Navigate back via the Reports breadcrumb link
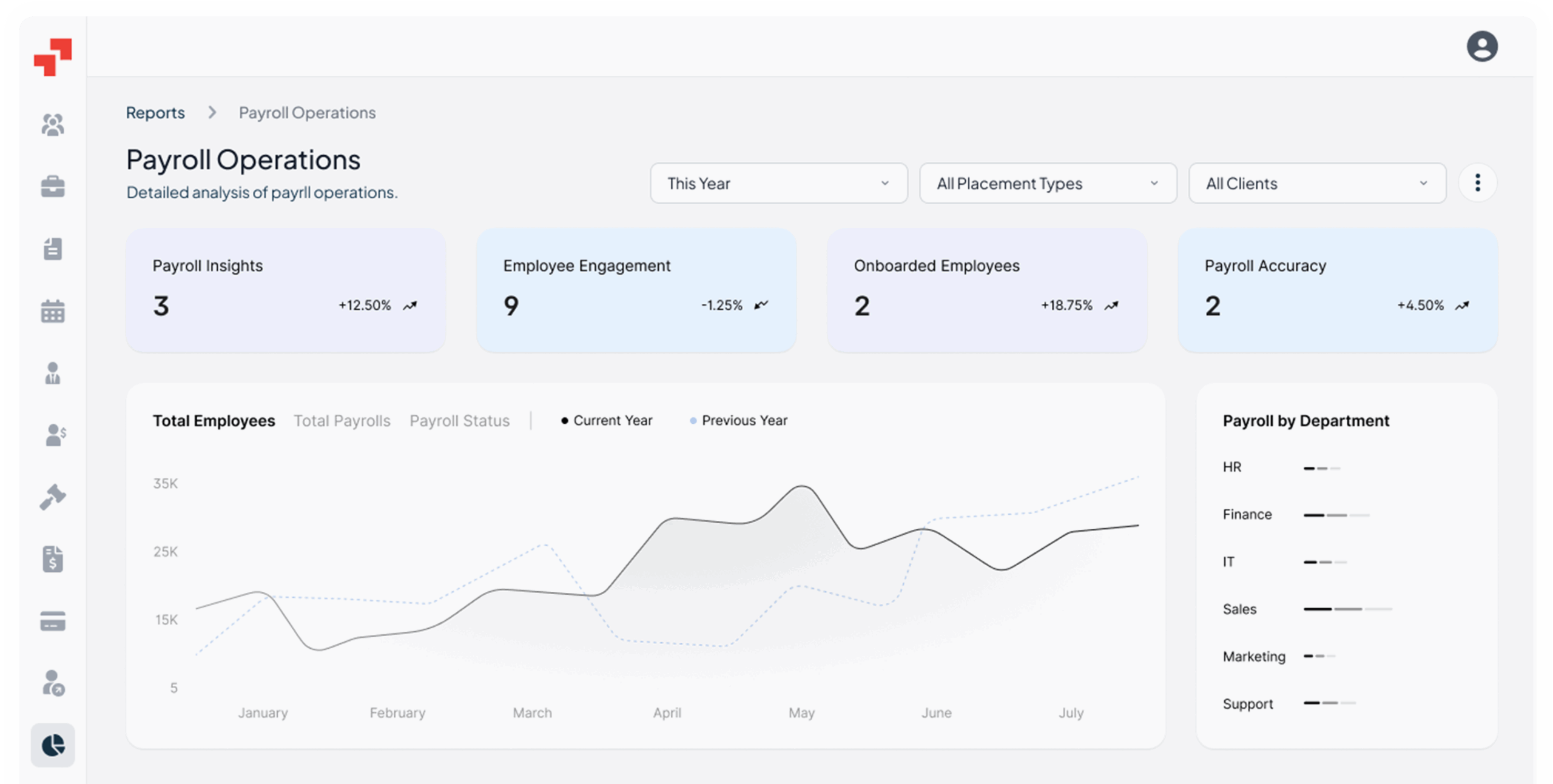Viewport: 1553px width, 784px height. click(x=155, y=112)
